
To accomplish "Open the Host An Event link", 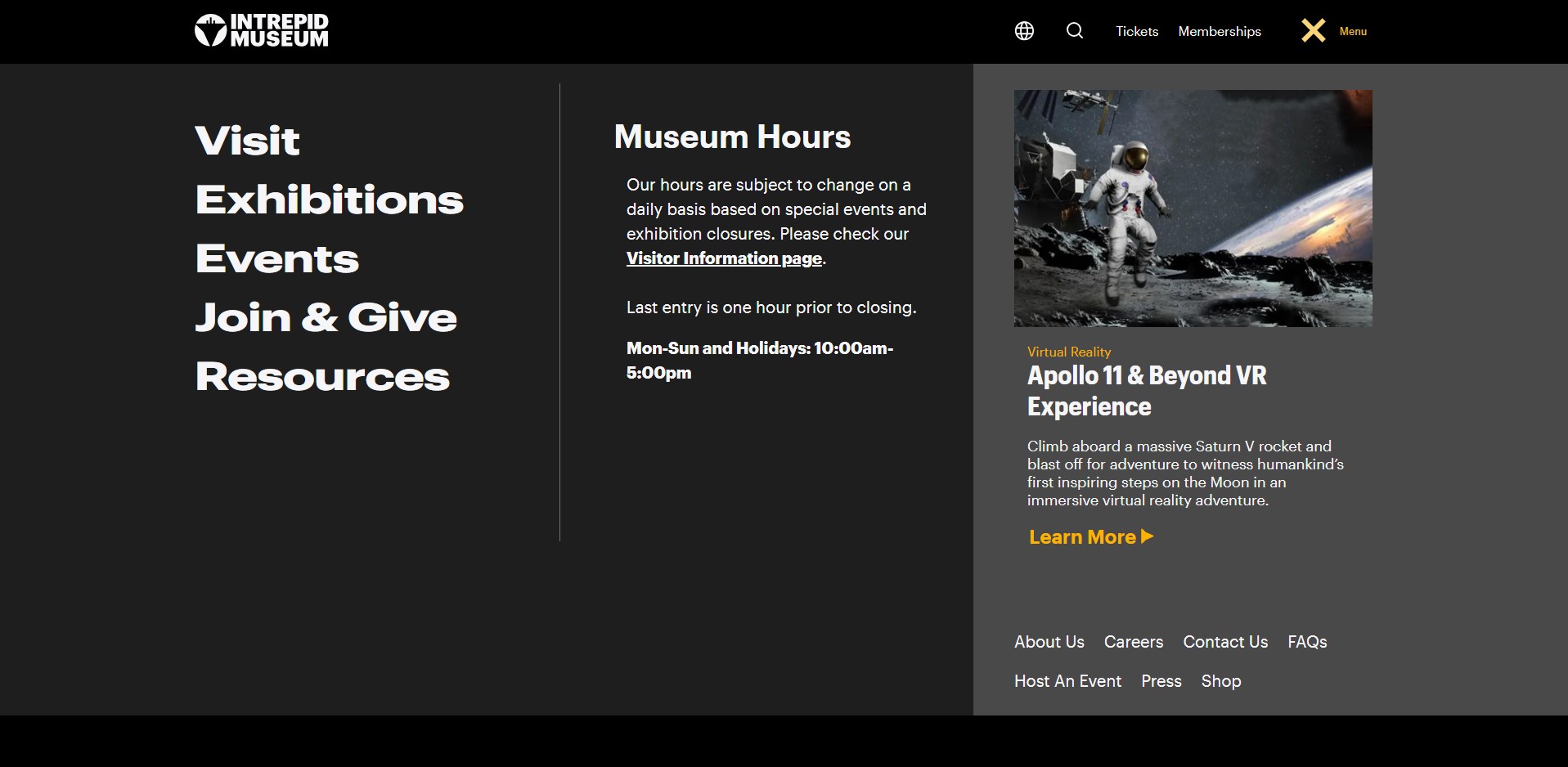I will point(1067,681).
